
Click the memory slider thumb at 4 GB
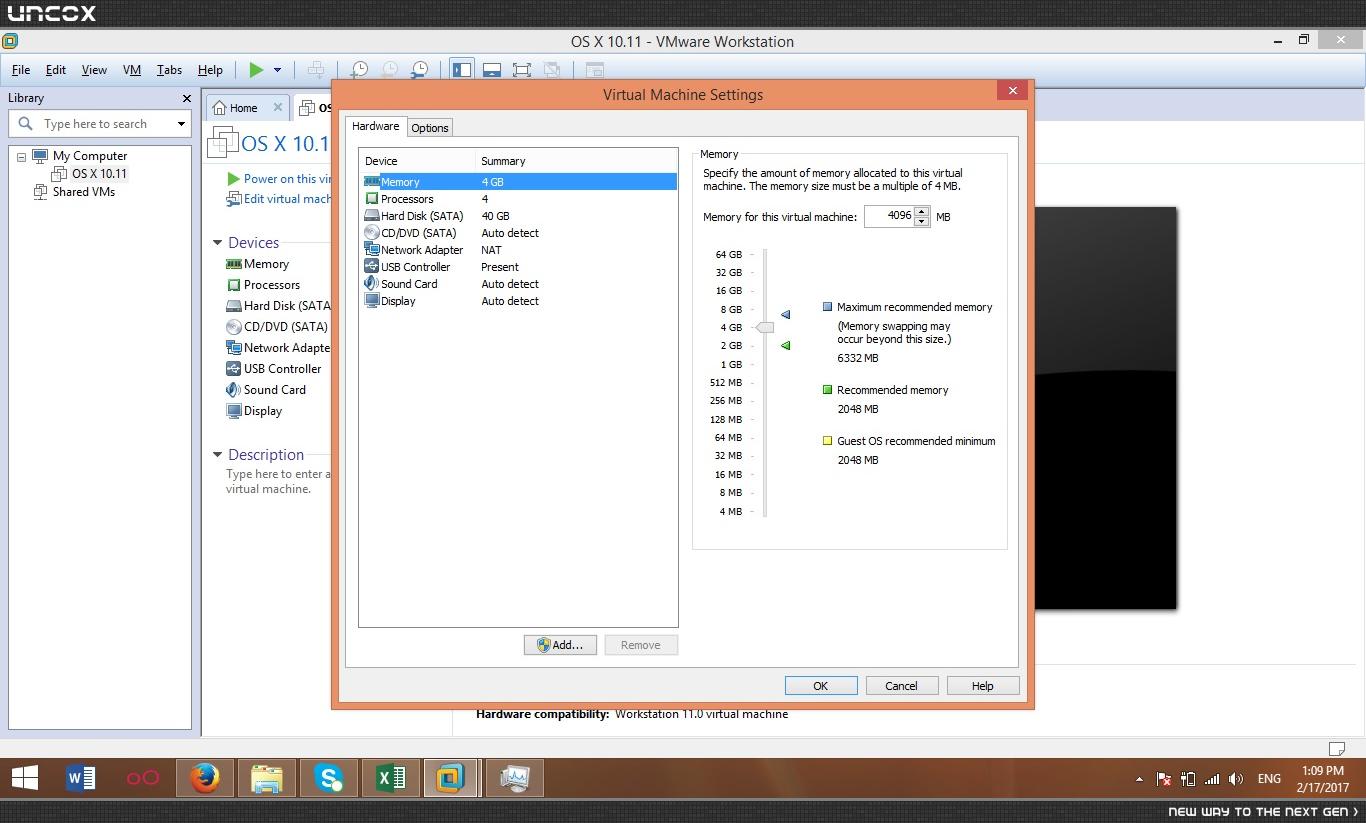coord(765,327)
